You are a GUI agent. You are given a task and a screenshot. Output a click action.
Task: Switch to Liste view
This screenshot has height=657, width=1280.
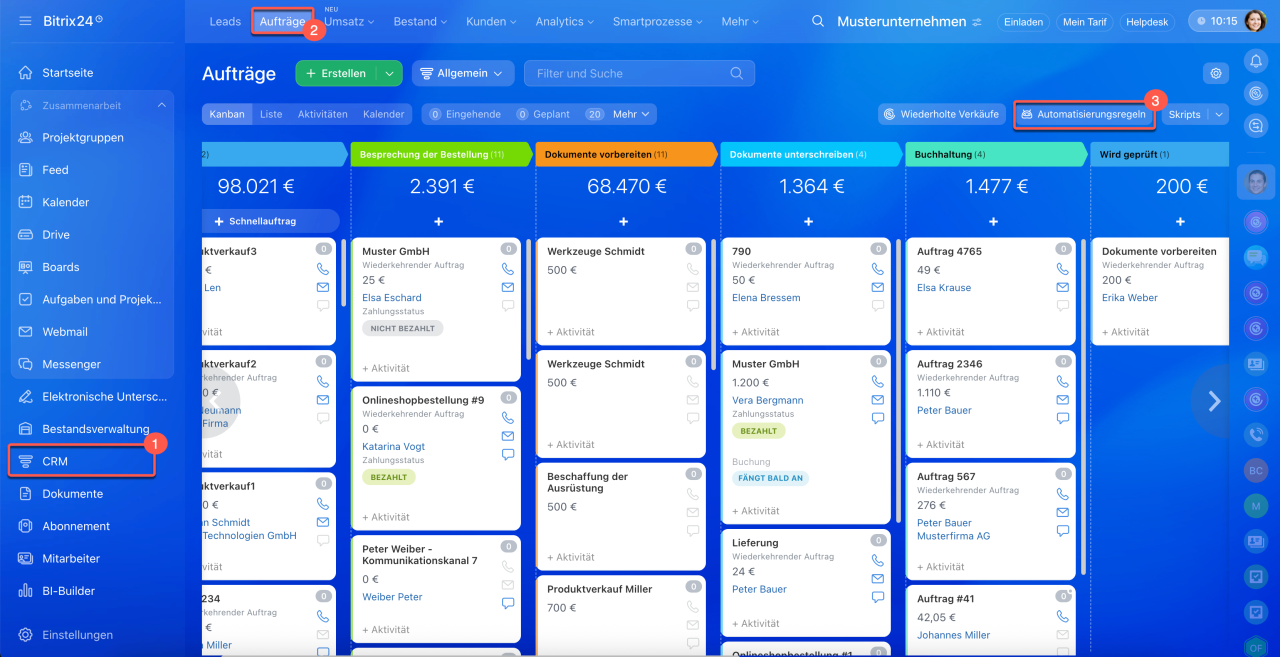271,114
